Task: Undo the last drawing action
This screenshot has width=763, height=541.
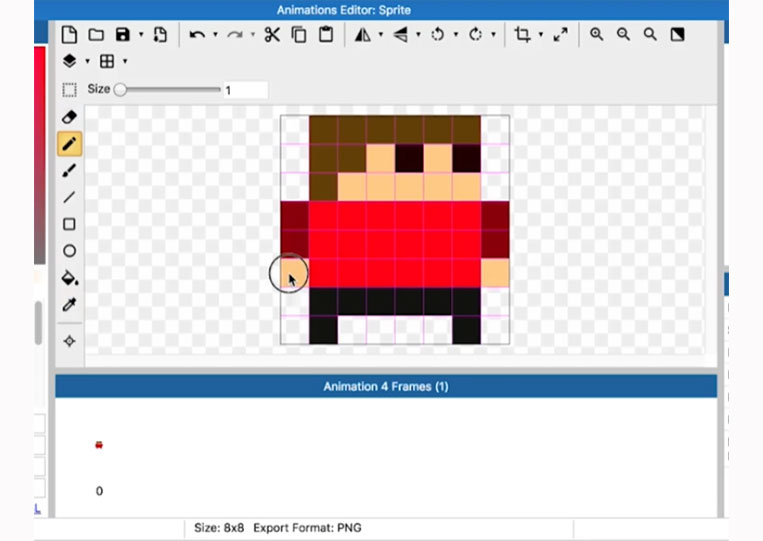Action: [197, 35]
